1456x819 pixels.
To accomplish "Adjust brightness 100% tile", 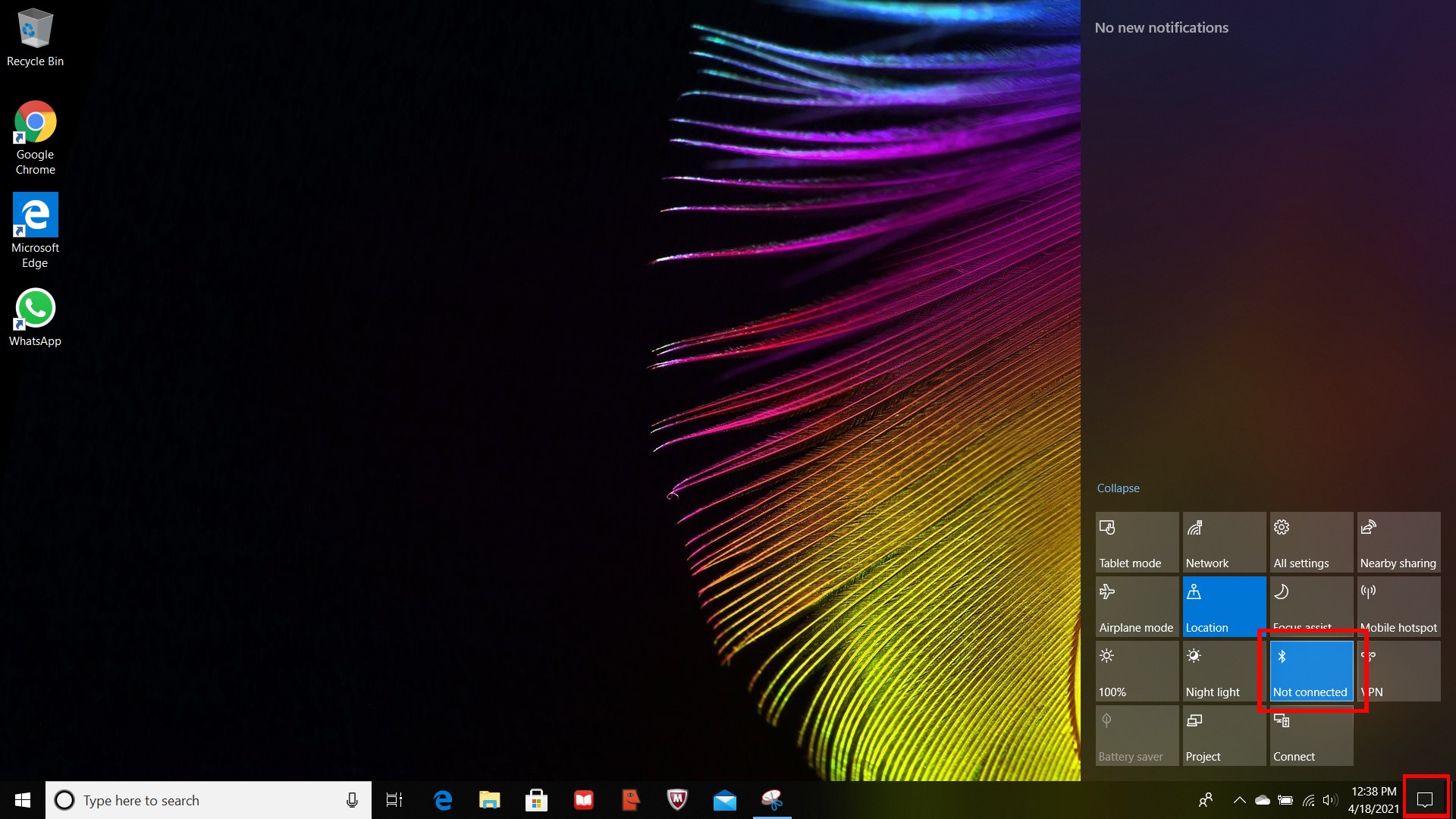I will pos(1137,671).
